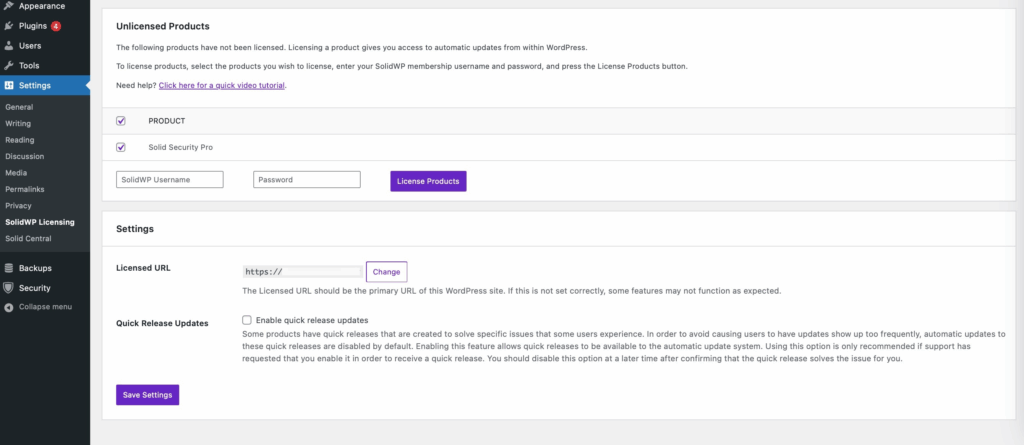Image resolution: width=1024 pixels, height=445 pixels.
Task: Click the Change button for Licensed URL
Action: tap(386, 271)
